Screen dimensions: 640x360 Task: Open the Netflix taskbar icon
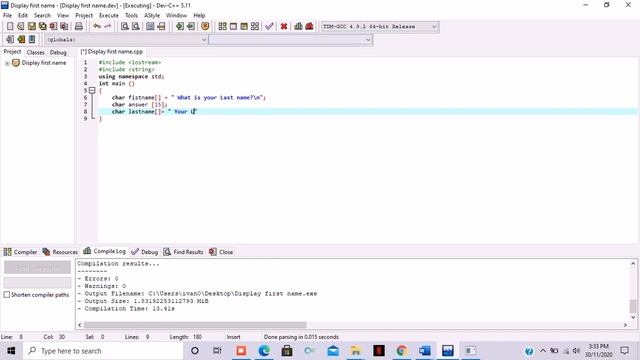(x=379, y=351)
